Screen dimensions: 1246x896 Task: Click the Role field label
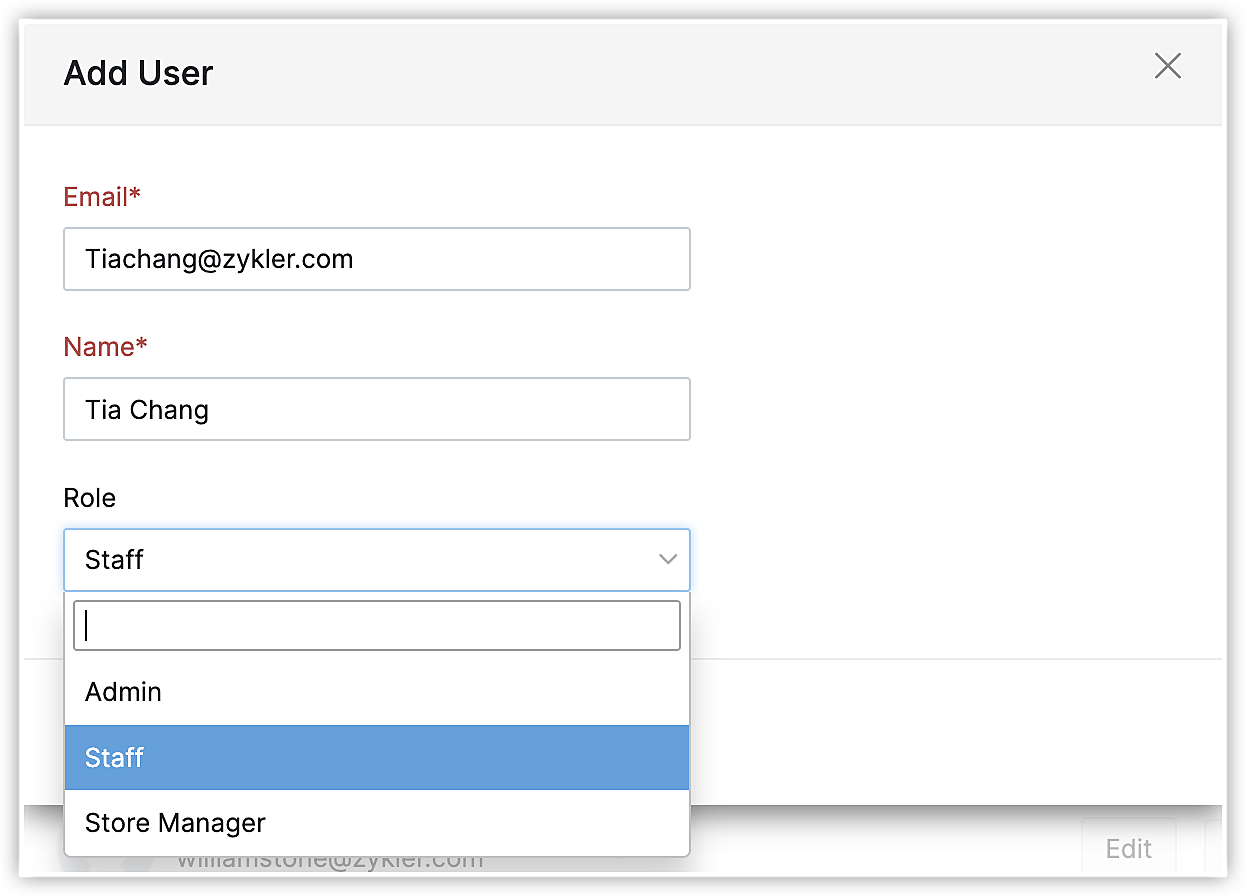[90, 498]
